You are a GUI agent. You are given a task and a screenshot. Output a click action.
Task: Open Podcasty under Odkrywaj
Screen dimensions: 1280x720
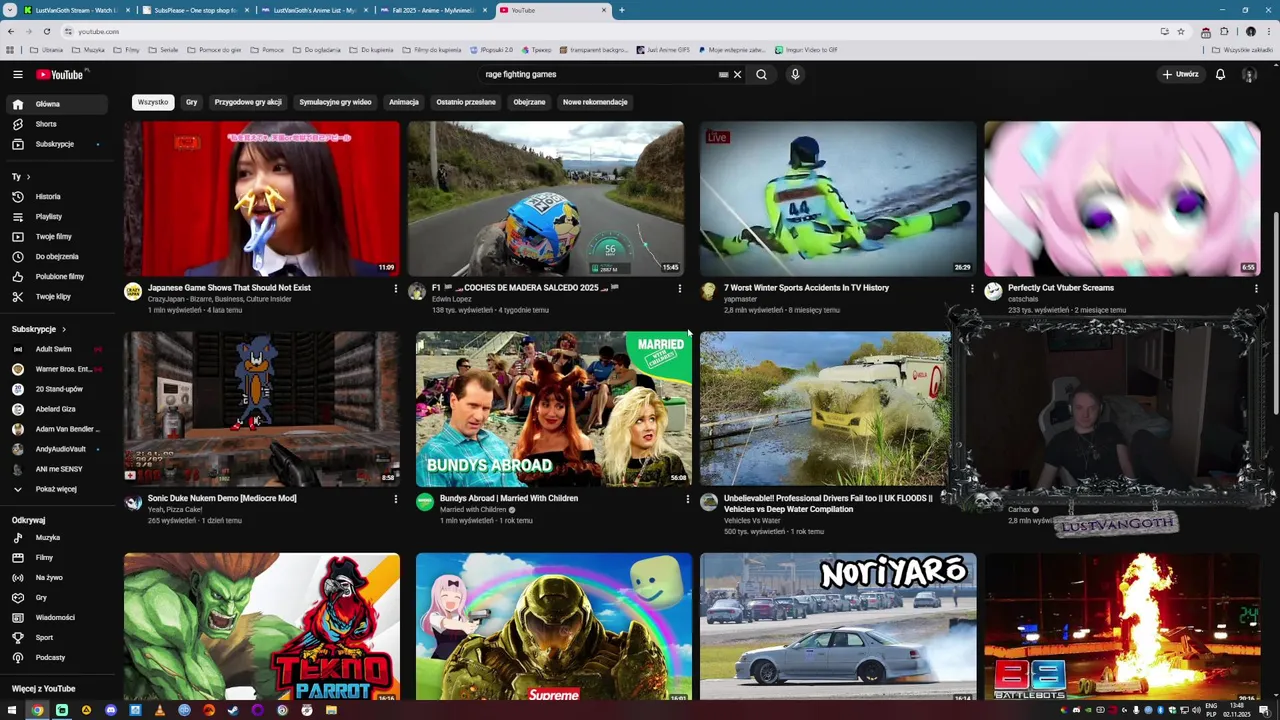(x=56, y=658)
